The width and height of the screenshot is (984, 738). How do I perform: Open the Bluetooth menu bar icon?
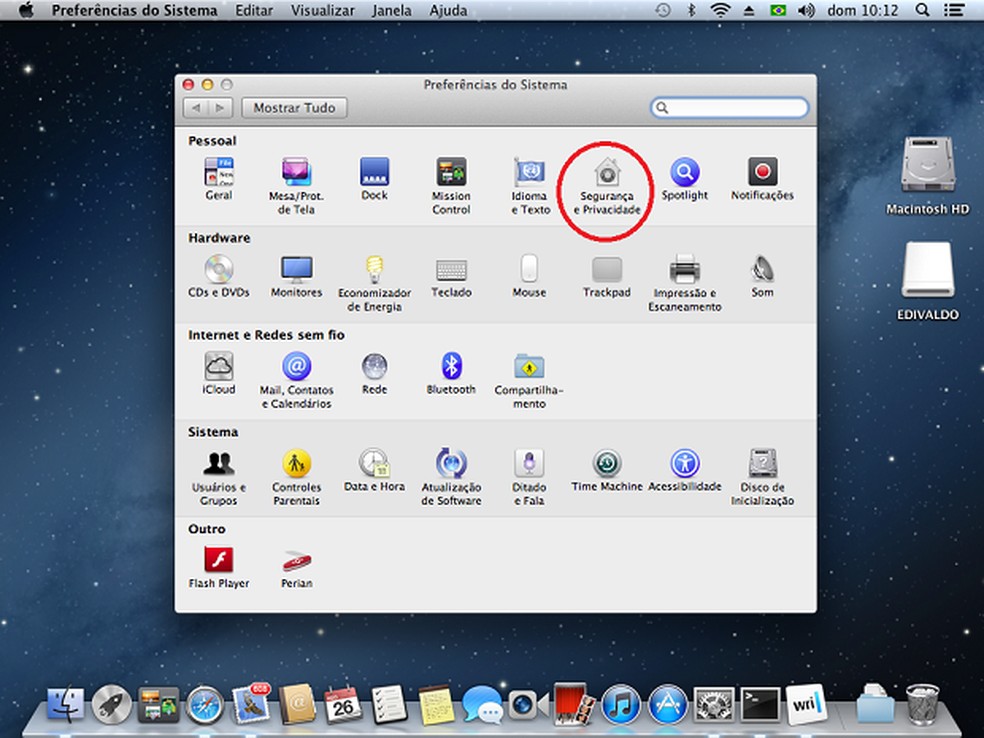tap(692, 10)
